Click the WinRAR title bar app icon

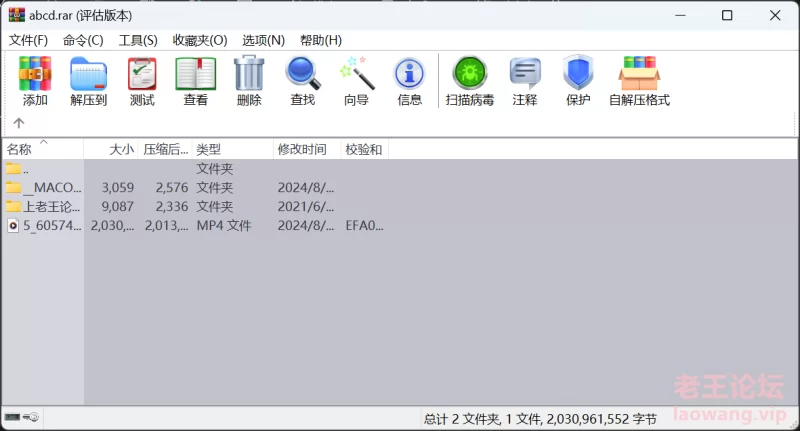point(16,15)
